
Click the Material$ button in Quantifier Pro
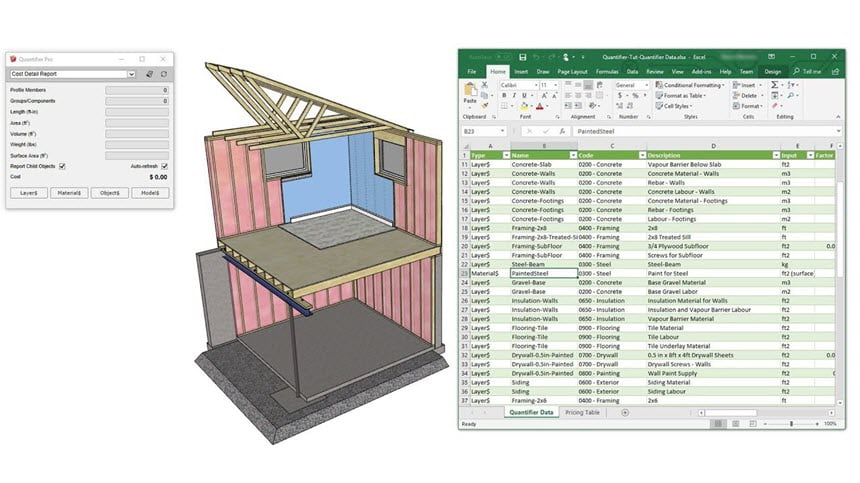pos(69,193)
